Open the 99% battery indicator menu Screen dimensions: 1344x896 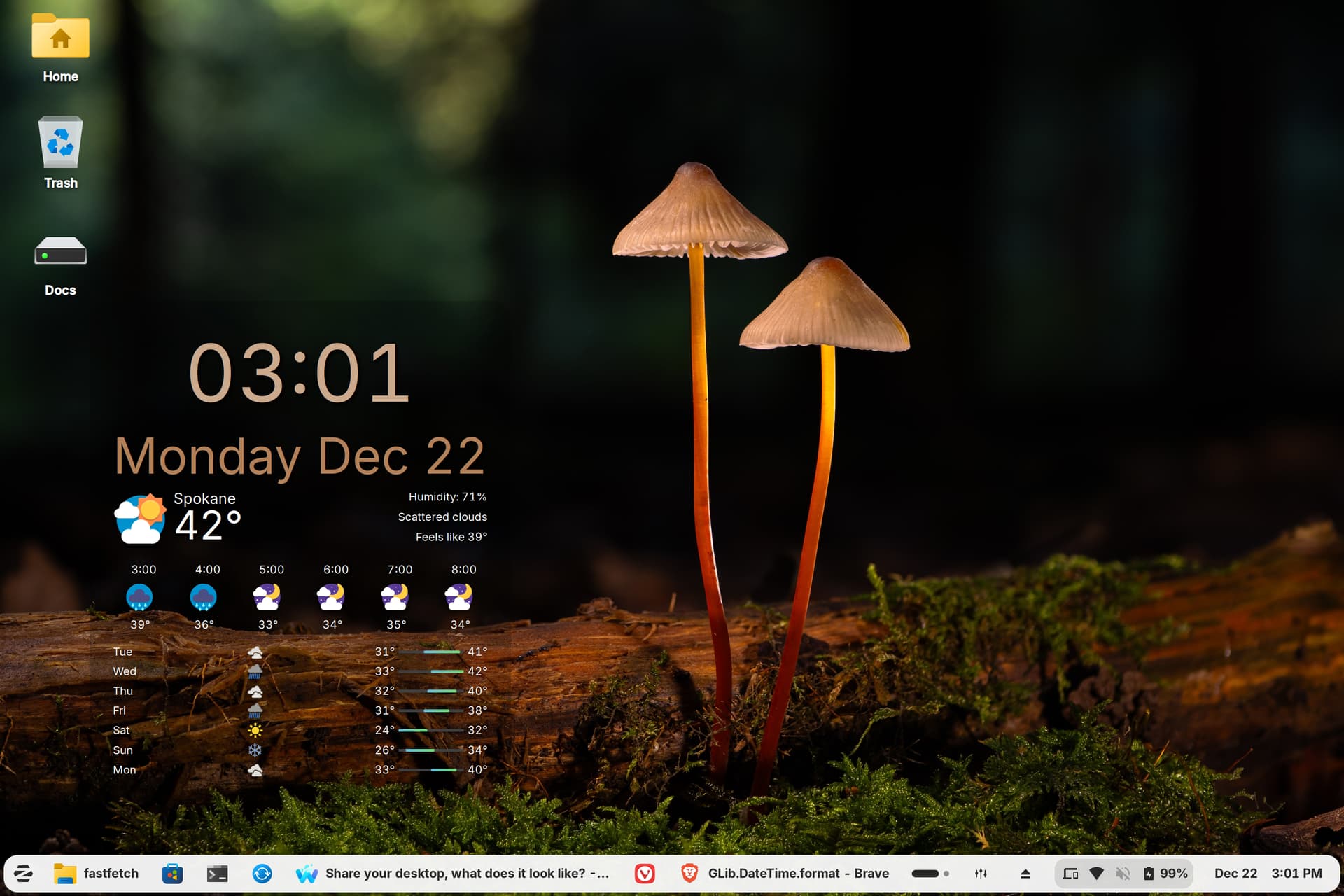tap(1165, 873)
